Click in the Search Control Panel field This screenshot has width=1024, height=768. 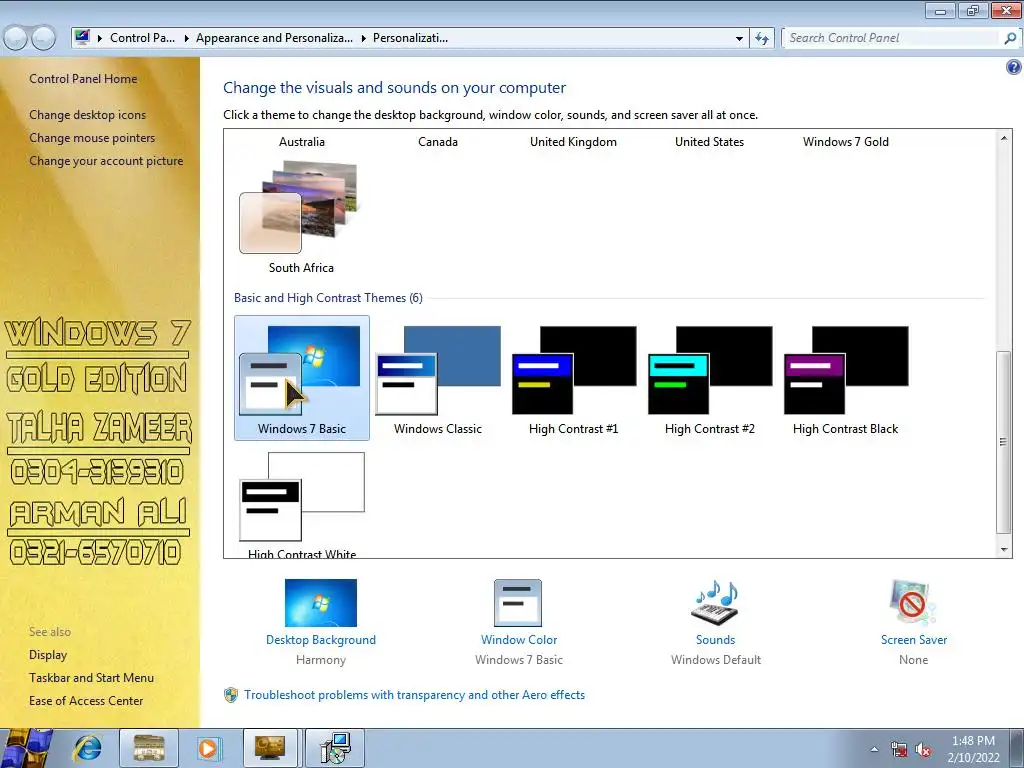tap(892, 38)
